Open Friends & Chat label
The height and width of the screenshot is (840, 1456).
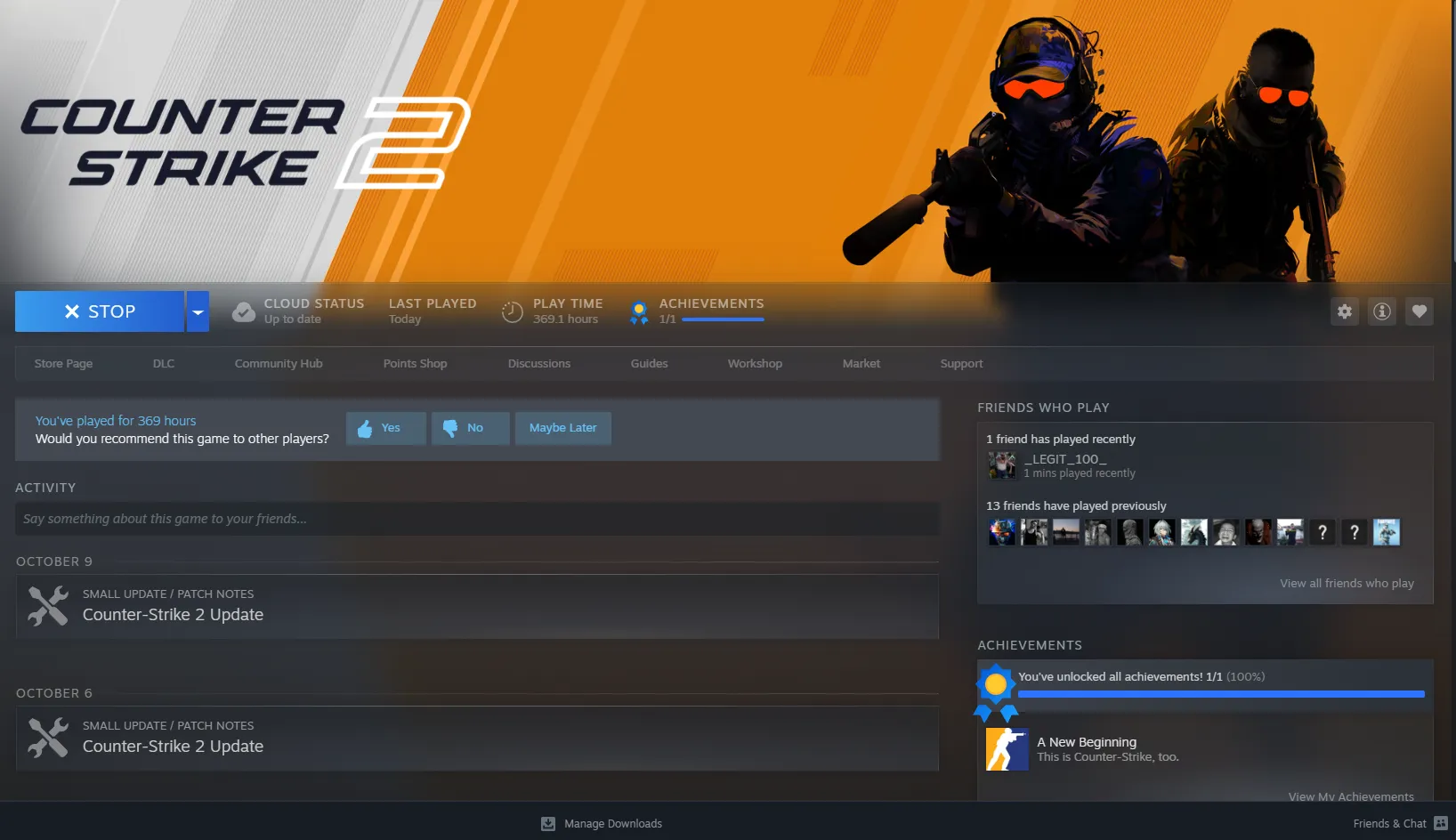1389,824
